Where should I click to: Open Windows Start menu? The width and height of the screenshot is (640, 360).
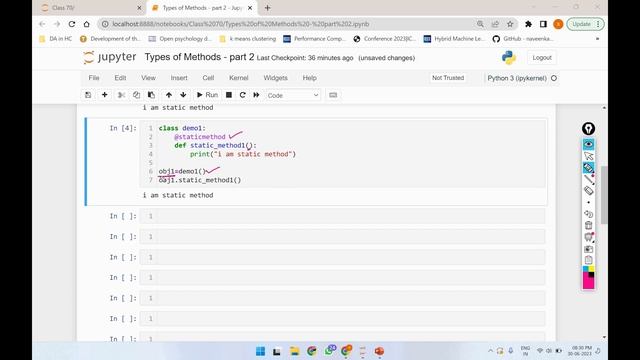pos(260,351)
